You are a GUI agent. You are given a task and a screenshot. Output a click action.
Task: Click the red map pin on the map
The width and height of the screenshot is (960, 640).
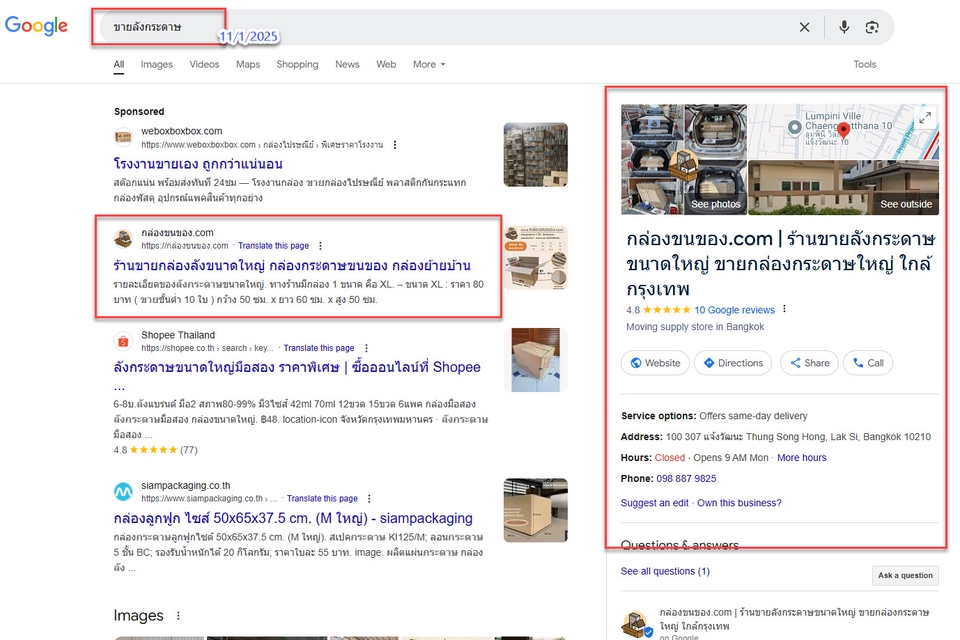(844, 130)
